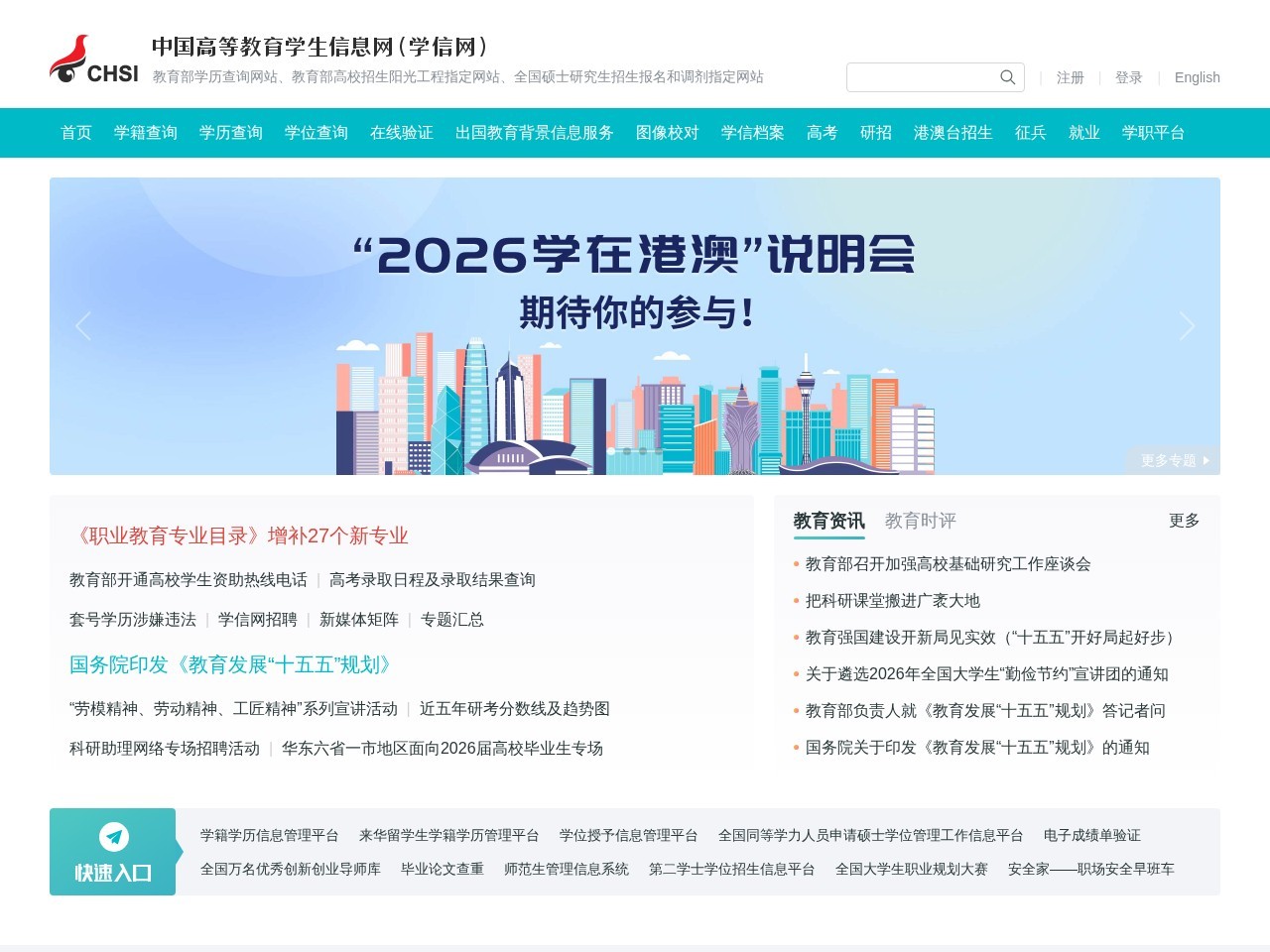Open 全国大学生职业规划大赛 quick link
1270x952 pixels.
912,870
